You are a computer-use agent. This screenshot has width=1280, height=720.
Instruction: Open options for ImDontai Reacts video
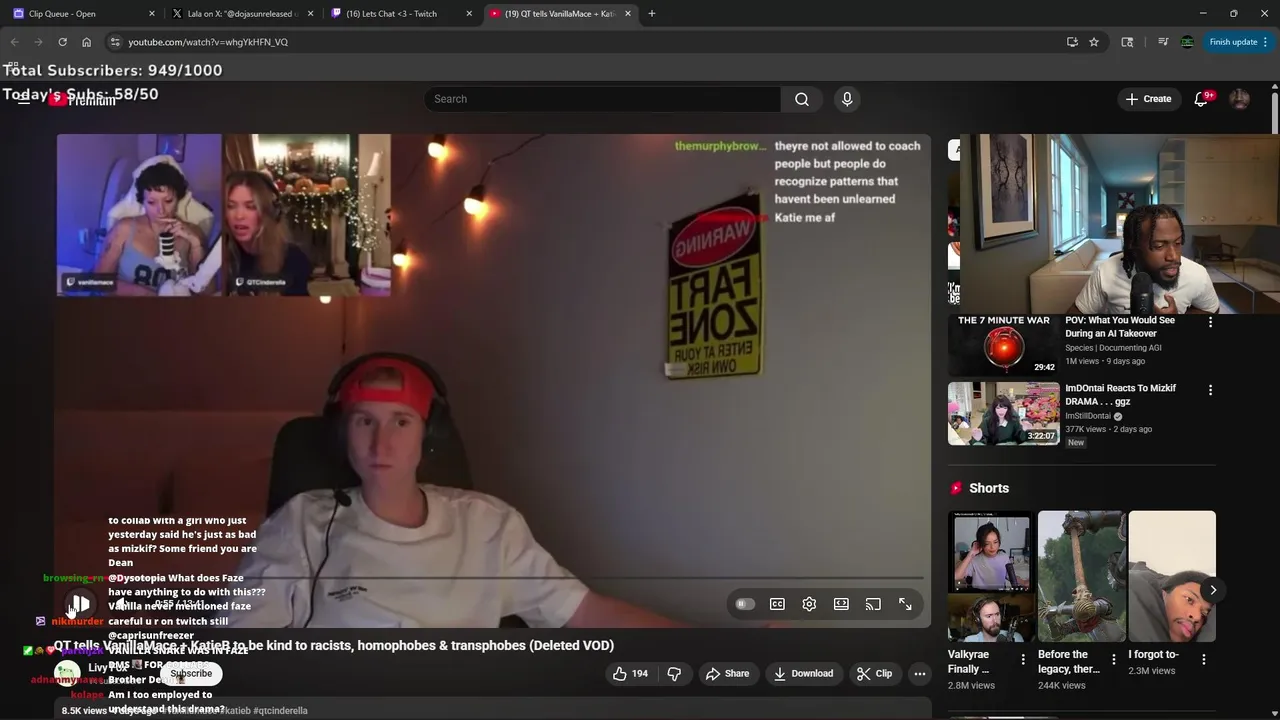1210,389
